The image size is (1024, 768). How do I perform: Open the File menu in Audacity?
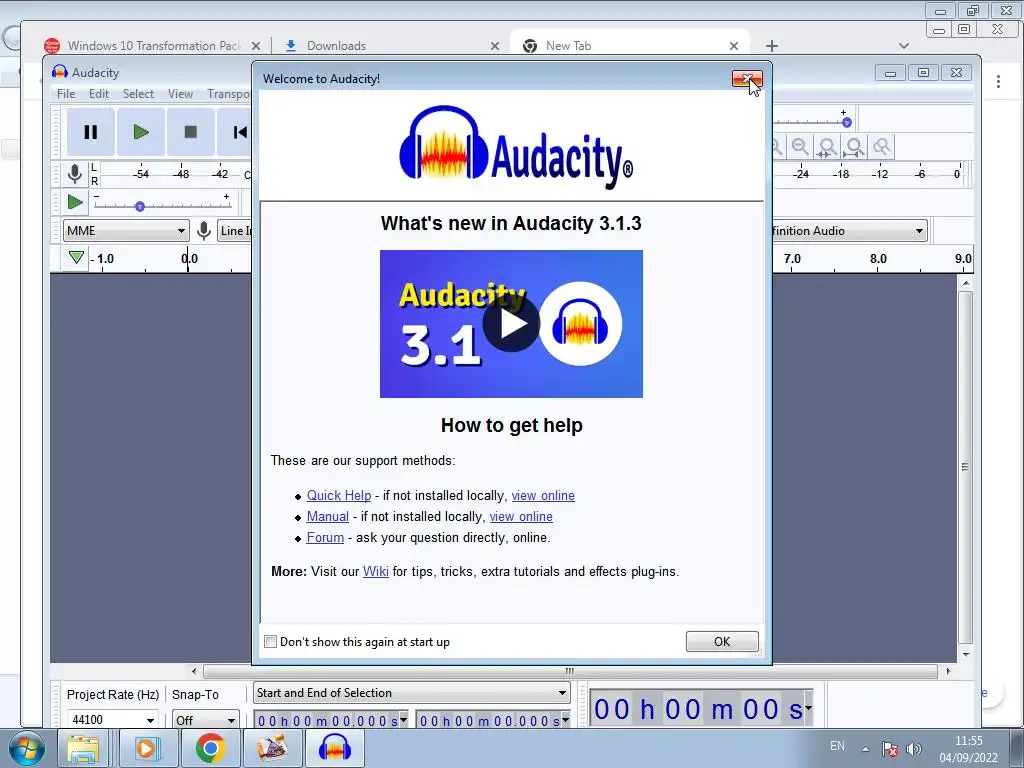click(x=66, y=94)
